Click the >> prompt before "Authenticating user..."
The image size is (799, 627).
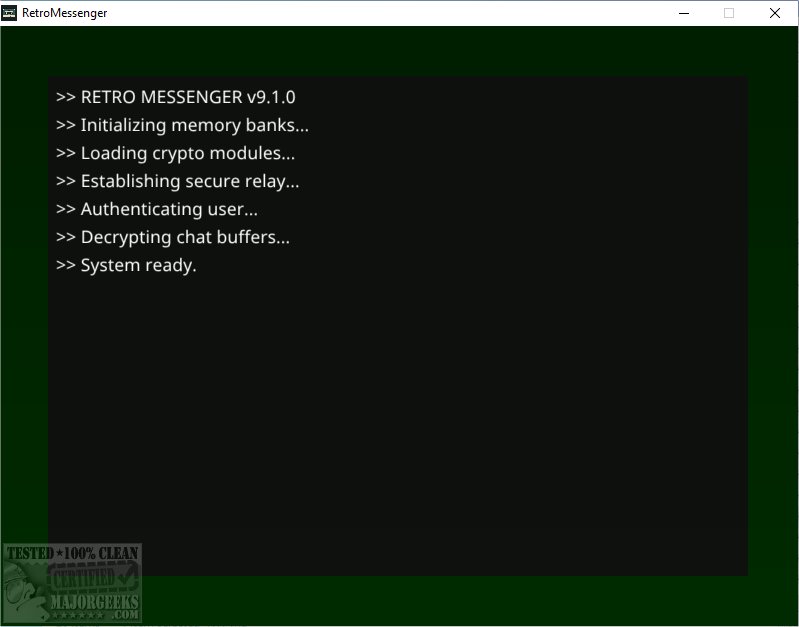(66, 209)
